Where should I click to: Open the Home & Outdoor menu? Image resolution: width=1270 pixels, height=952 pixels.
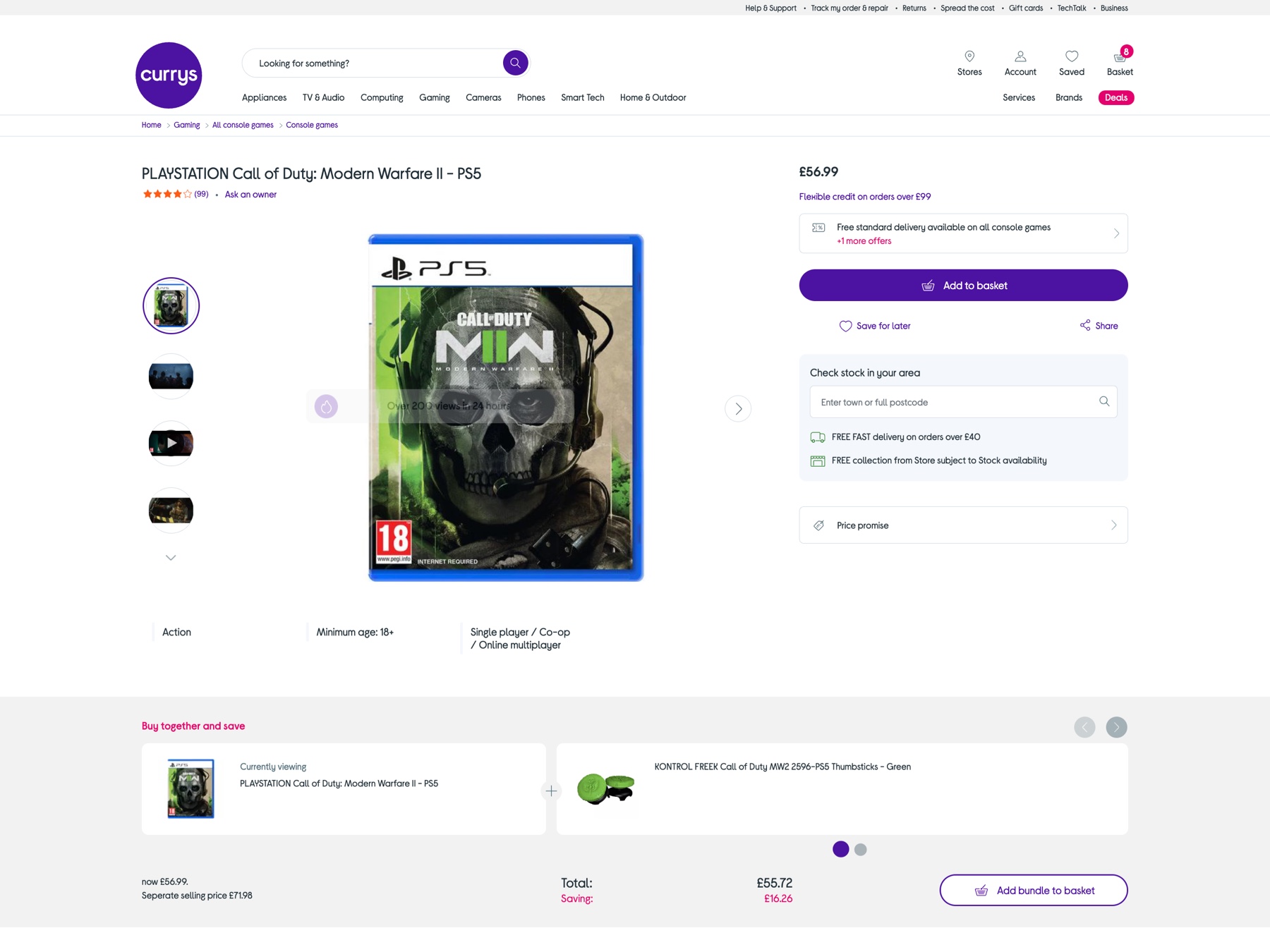click(653, 97)
